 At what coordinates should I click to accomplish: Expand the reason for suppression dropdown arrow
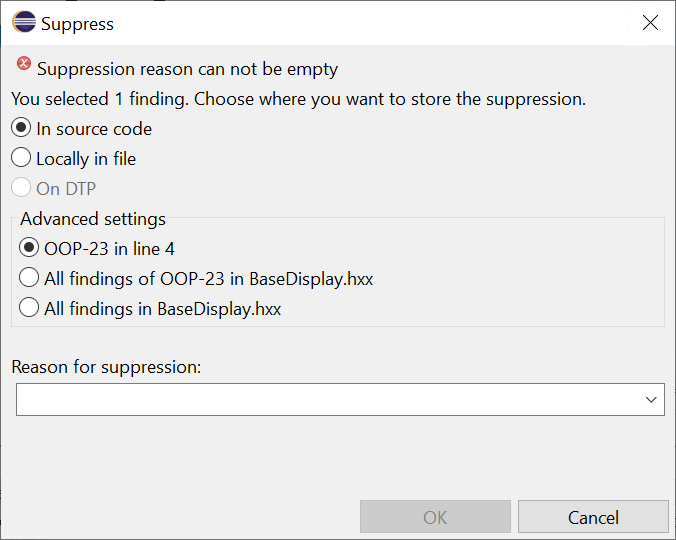pyautogui.click(x=651, y=400)
